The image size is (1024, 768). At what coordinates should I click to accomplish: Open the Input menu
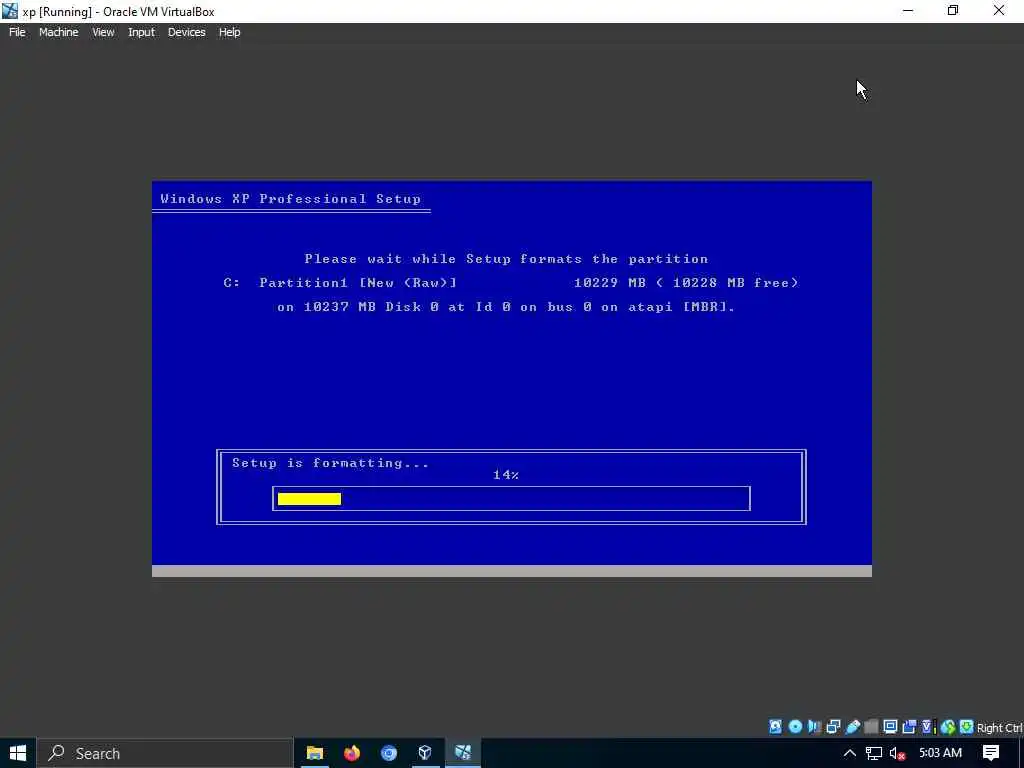[141, 32]
